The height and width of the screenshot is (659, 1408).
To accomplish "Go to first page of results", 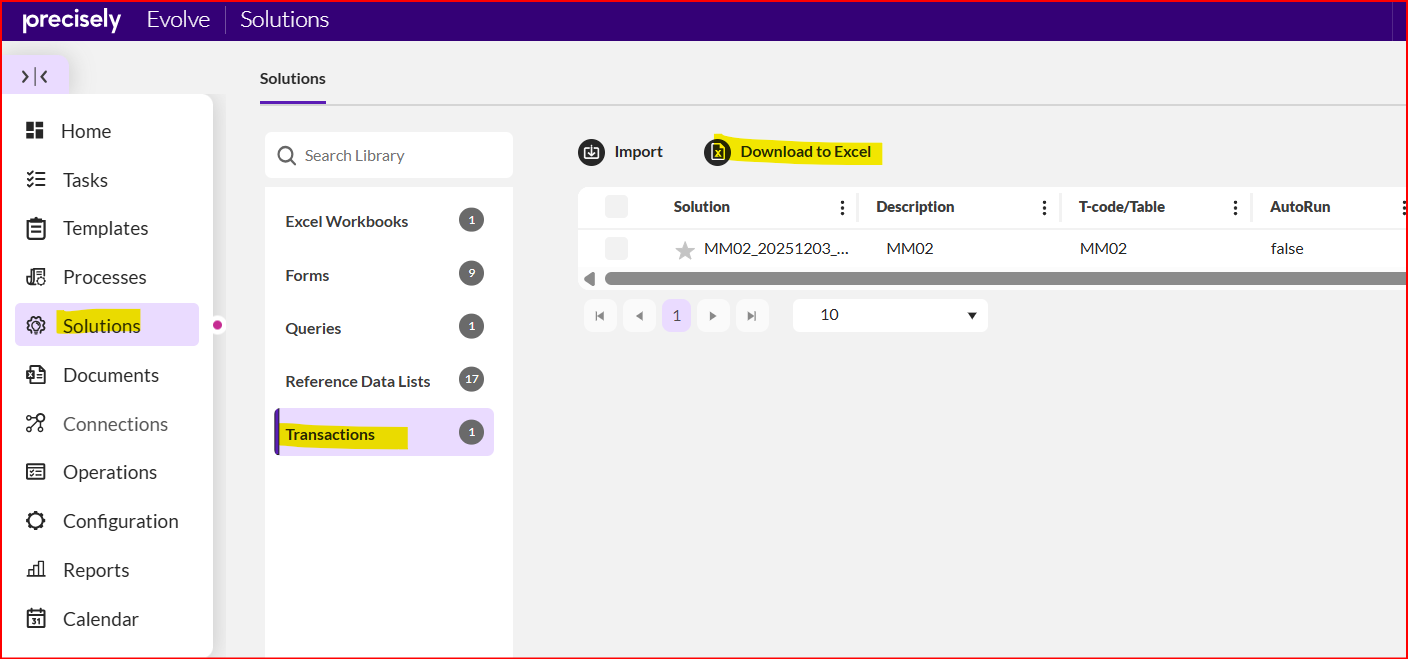I will point(600,316).
